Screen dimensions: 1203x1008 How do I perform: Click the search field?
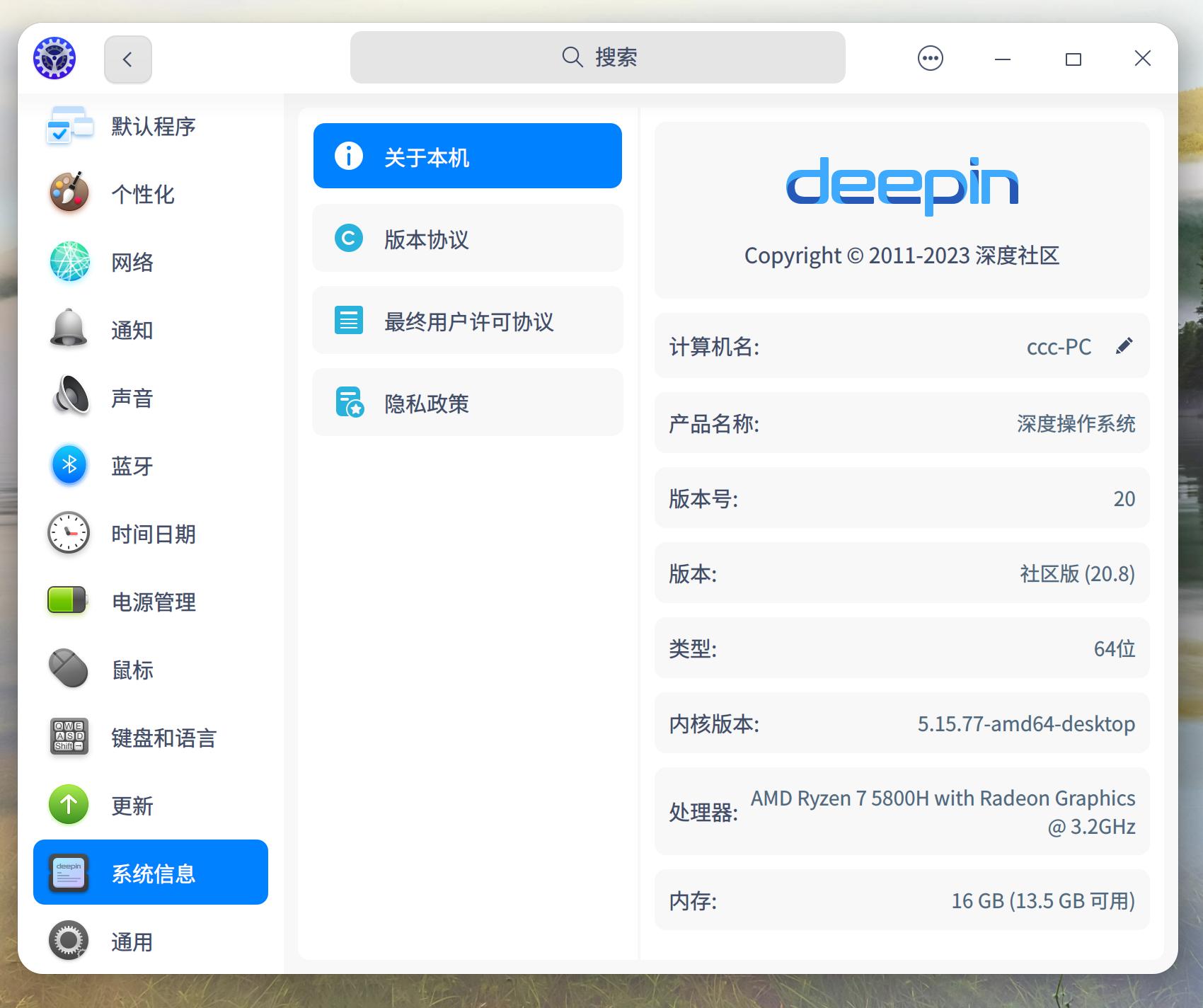598,57
